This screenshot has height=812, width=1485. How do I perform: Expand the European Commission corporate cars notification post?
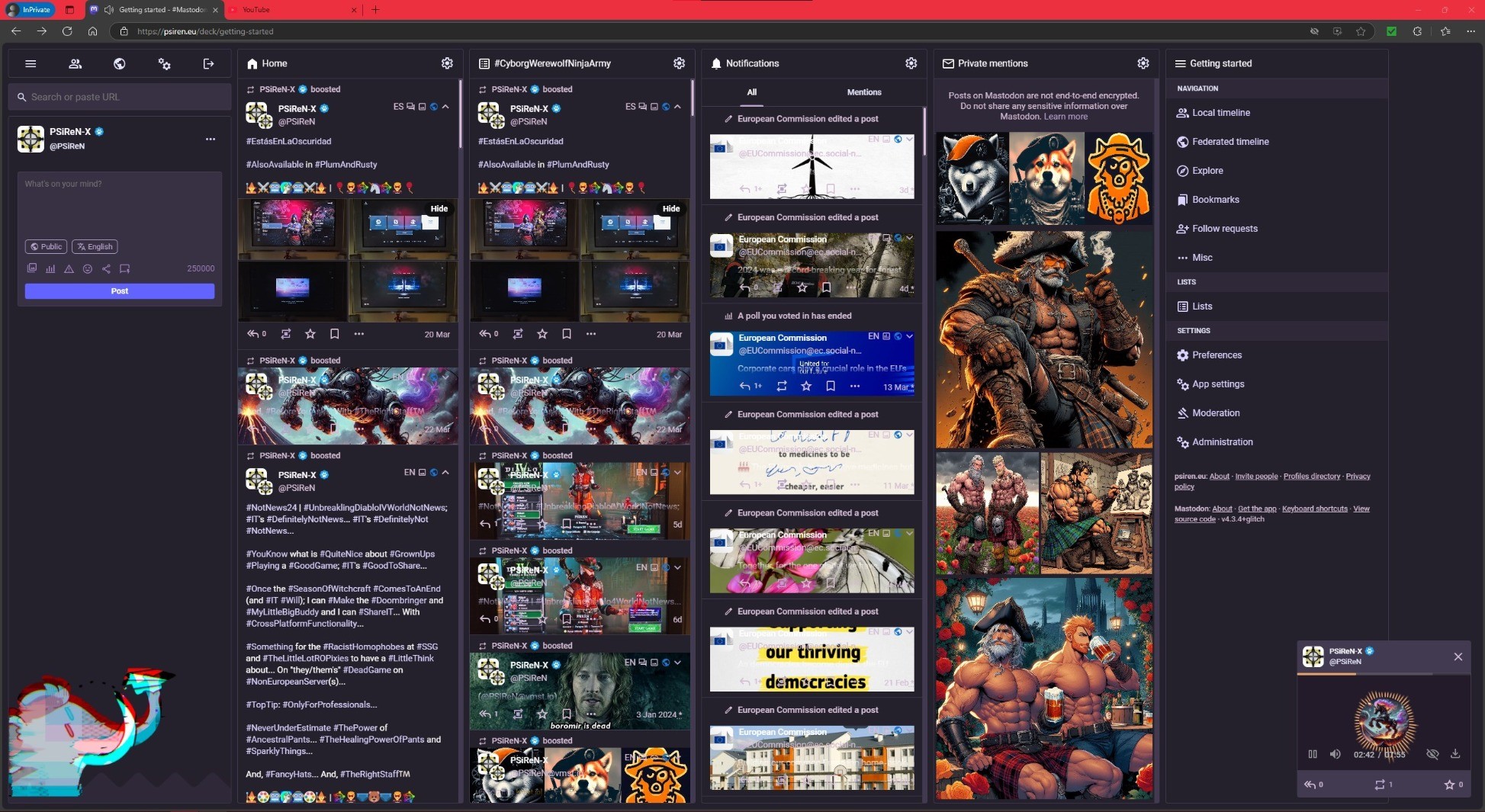(909, 336)
